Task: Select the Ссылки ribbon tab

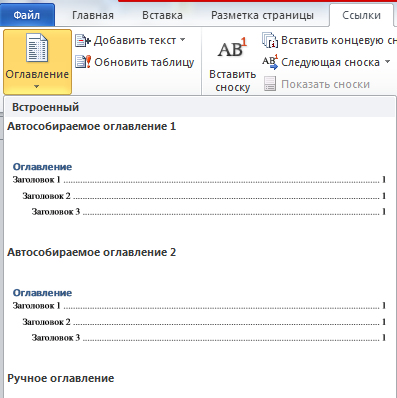Action: 362,15
